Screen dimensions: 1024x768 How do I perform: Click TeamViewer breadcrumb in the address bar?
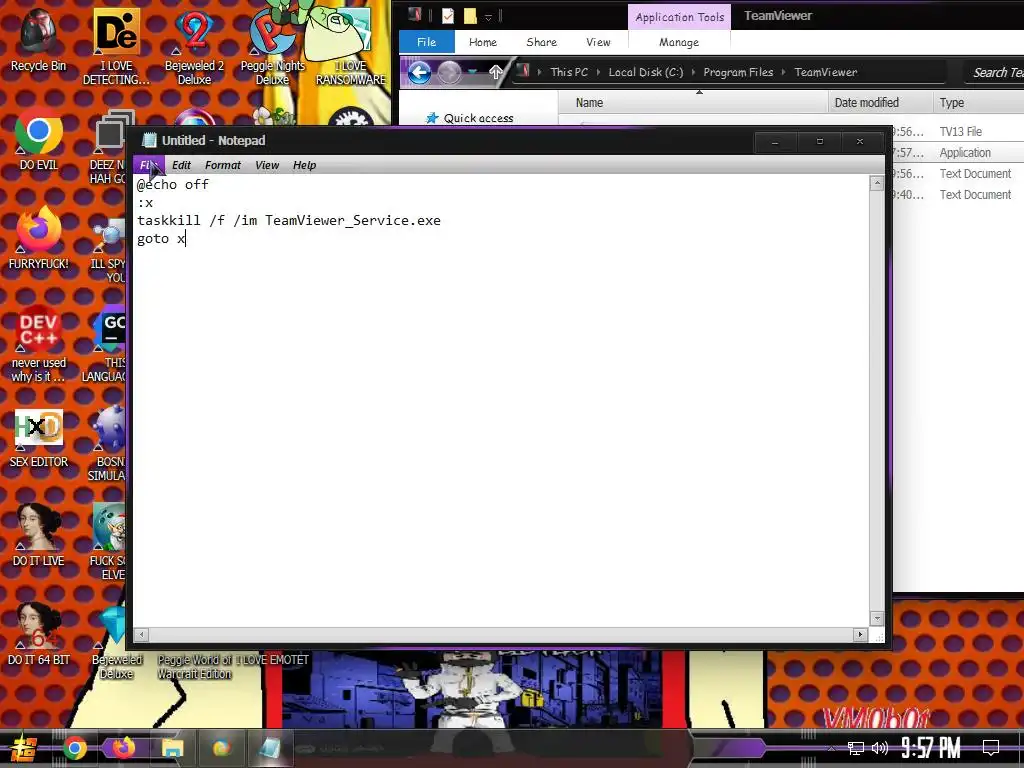click(825, 72)
